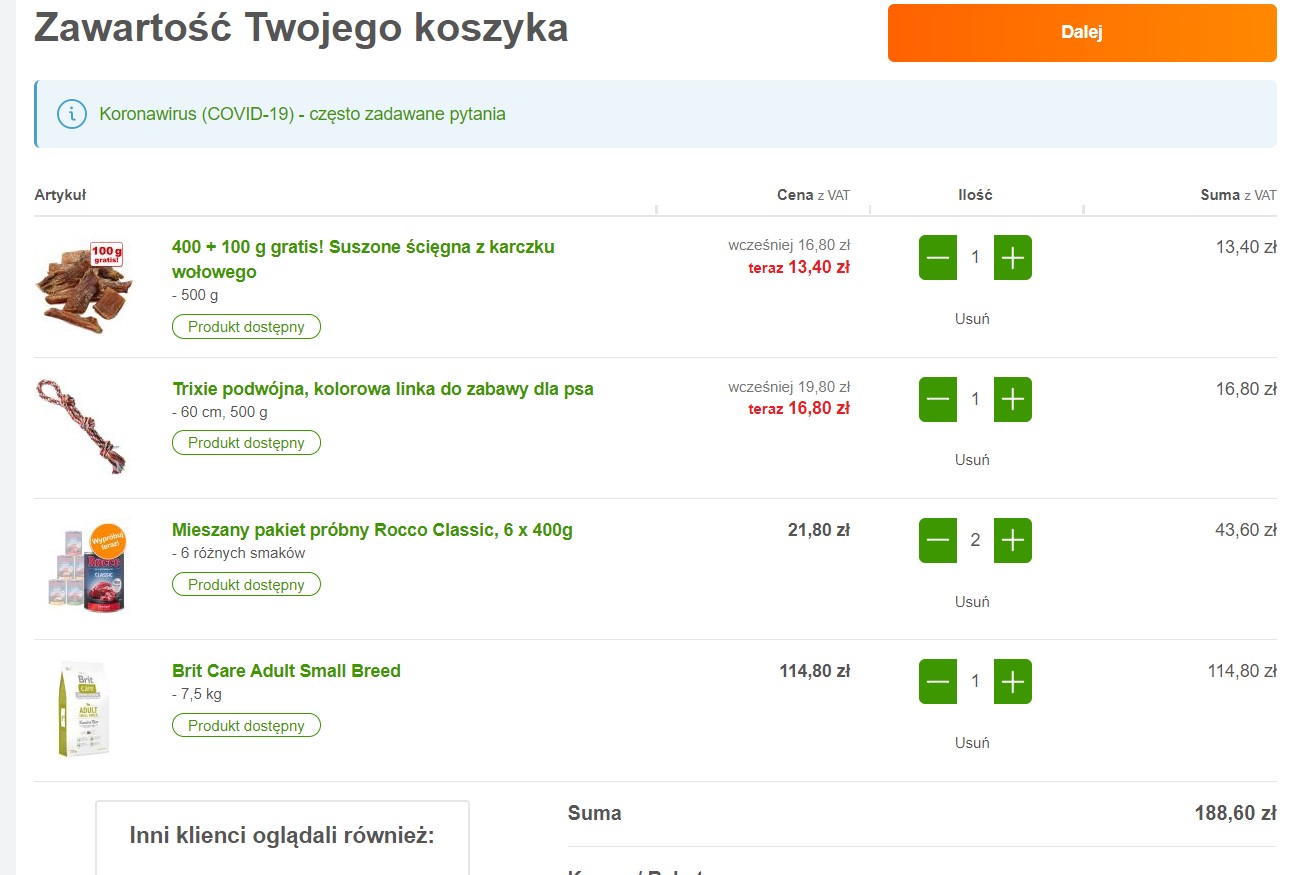Click Usuń under Rocco Classic quantity
The height and width of the screenshot is (875, 1296).
[972, 602]
